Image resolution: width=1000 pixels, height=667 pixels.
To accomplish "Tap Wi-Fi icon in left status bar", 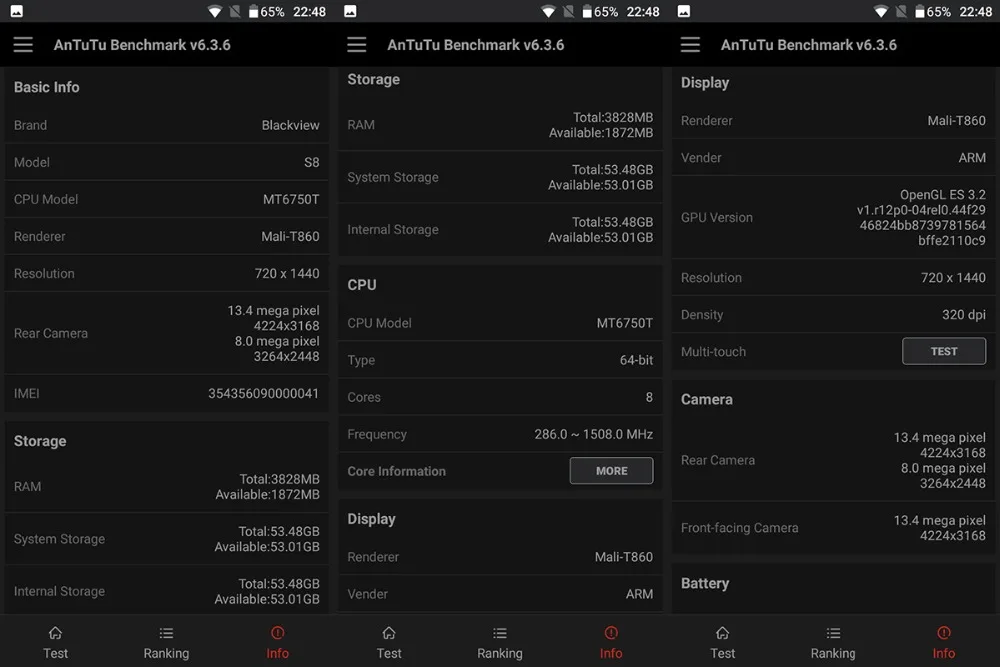I will click(x=215, y=11).
